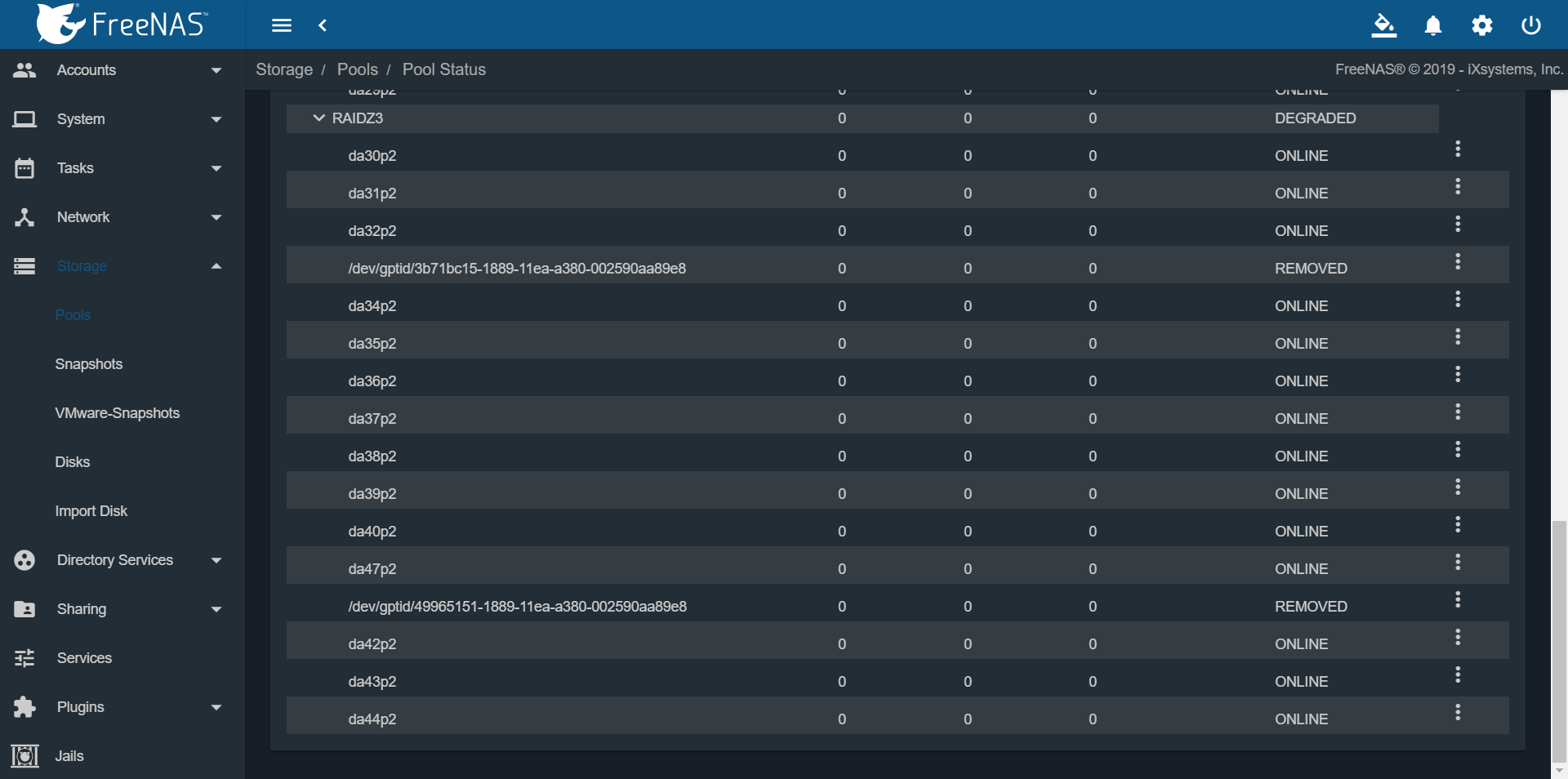Expand the System menu arrow
Screen dimensions: 1568x779
216,119
